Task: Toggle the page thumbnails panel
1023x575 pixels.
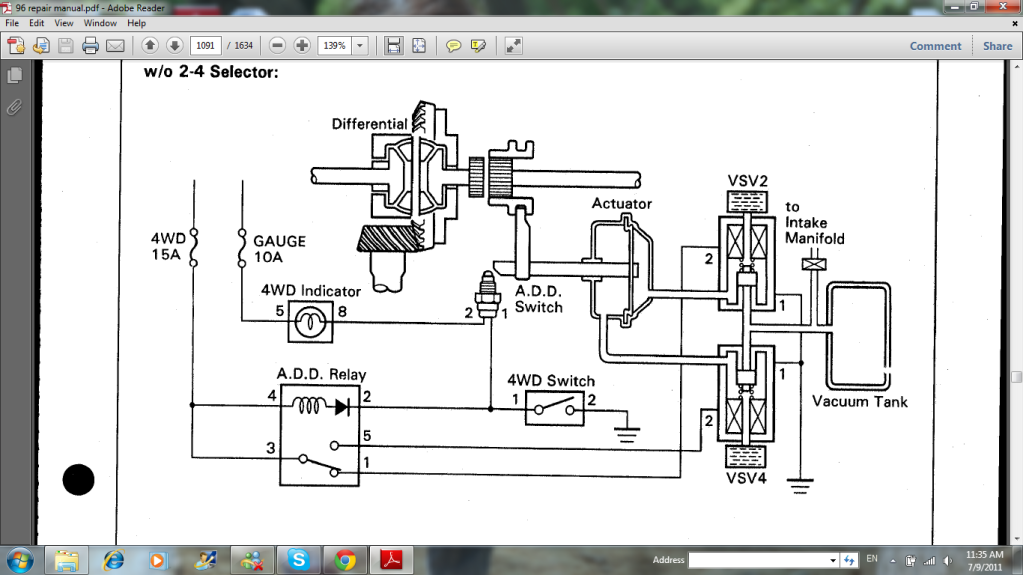Action: [14, 76]
